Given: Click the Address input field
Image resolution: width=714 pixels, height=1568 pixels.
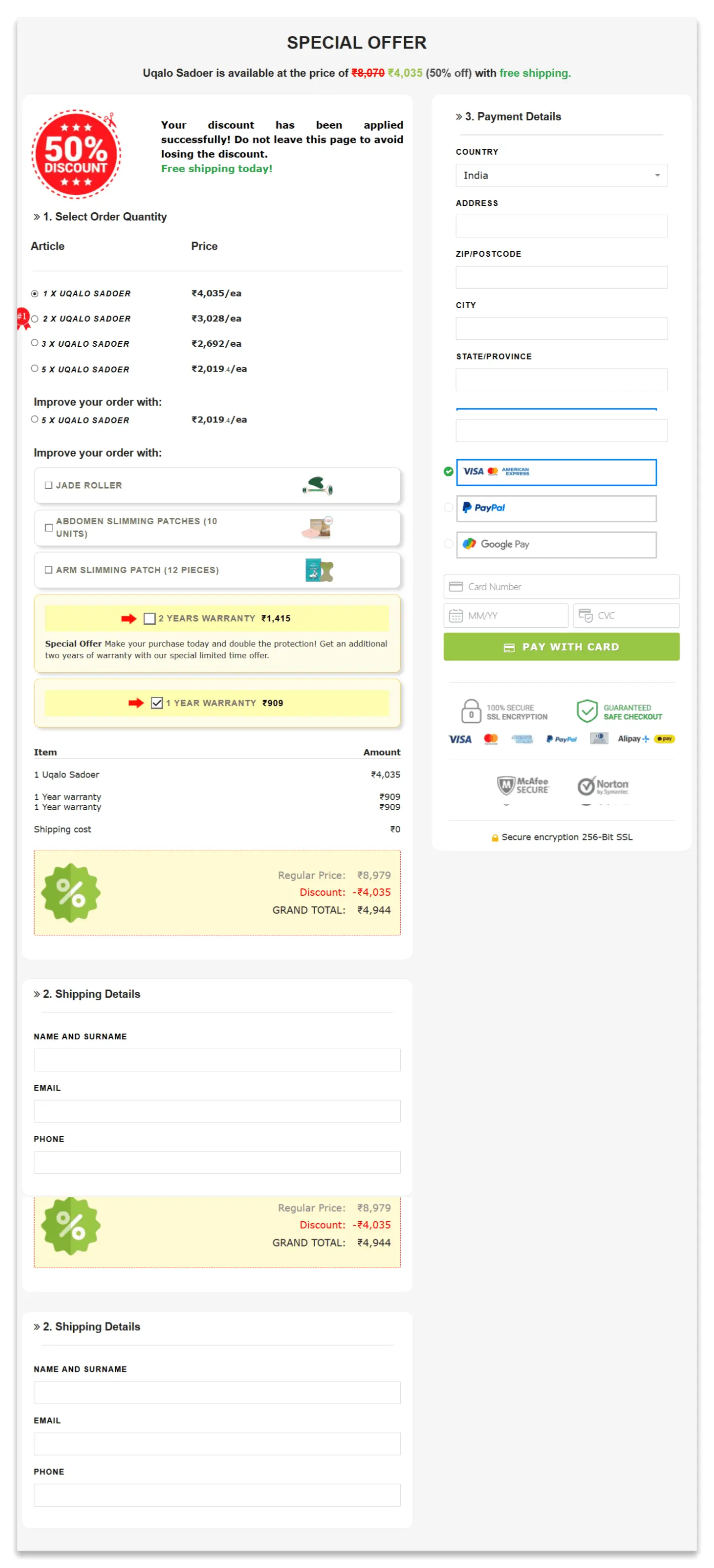Looking at the screenshot, I should tap(561, 226).
